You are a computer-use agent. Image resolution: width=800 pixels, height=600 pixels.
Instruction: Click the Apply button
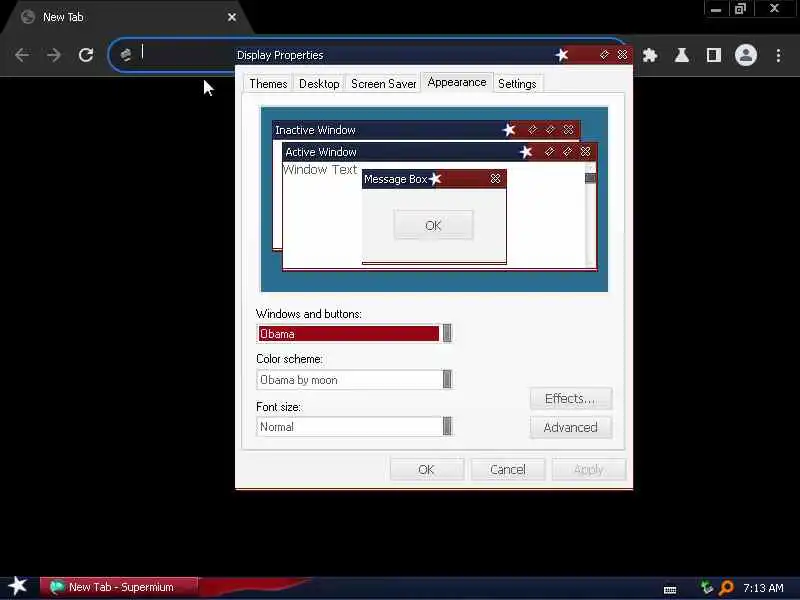[x=589, y=469]
